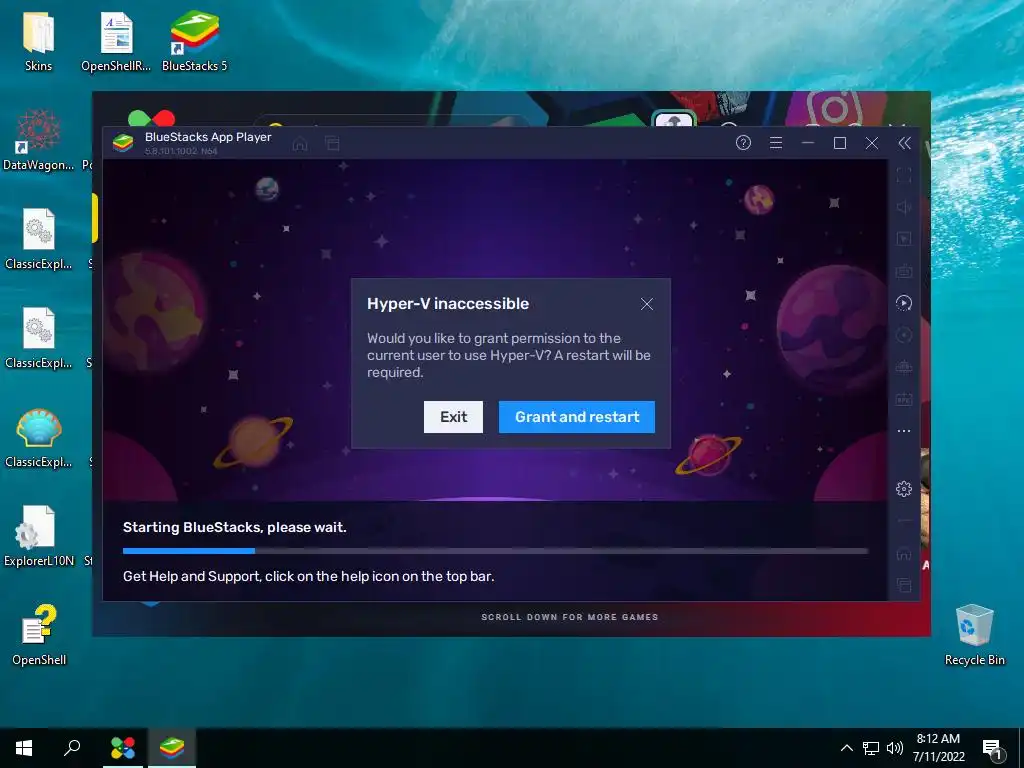Open the help icon in BlueStacks title bar
Screen dimensions: 1024x768
[743, 143]
